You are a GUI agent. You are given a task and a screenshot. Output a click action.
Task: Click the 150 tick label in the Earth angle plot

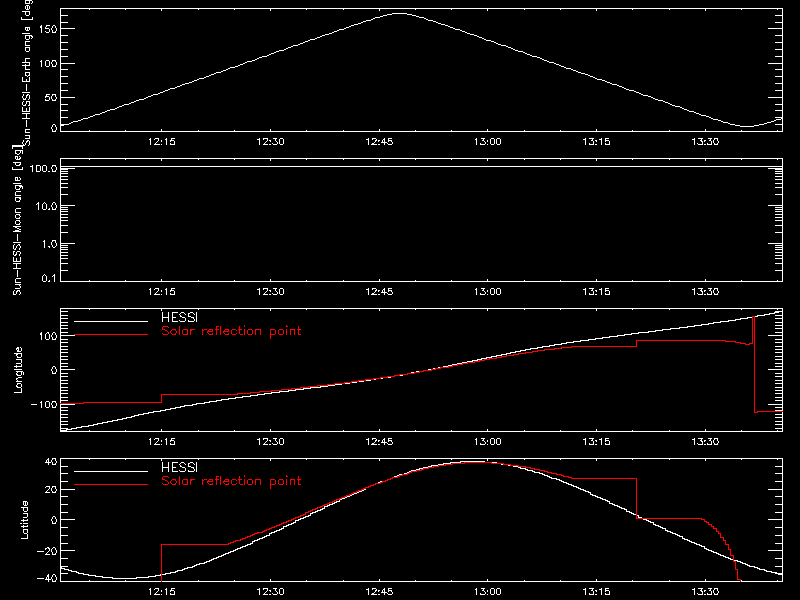(48, 30)
